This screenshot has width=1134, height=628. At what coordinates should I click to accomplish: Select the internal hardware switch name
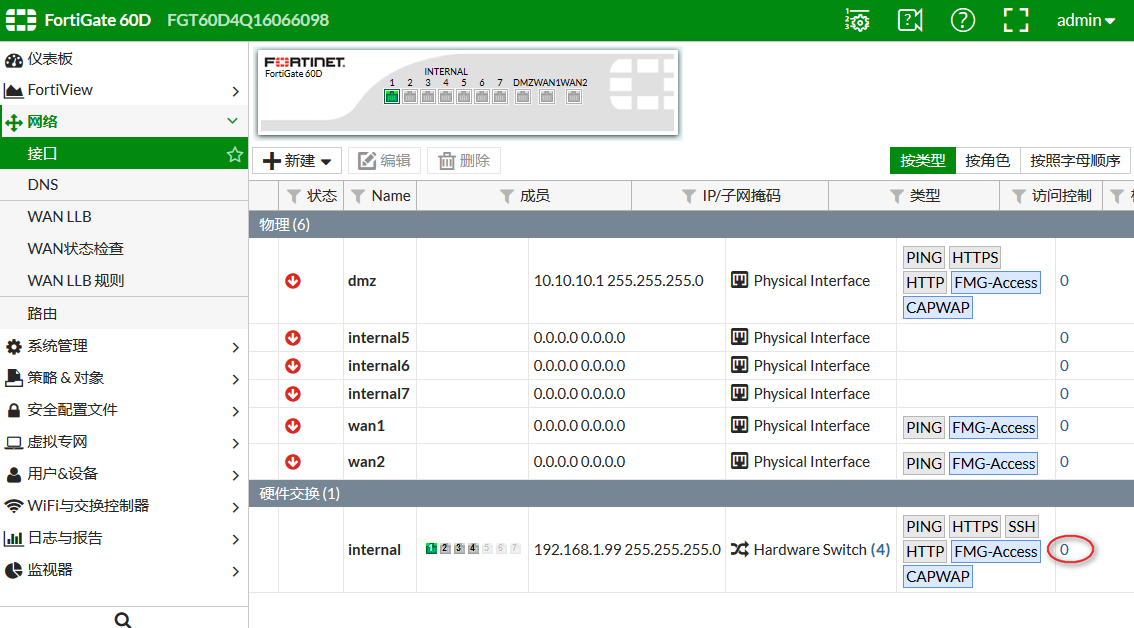(x=374, y=550)
